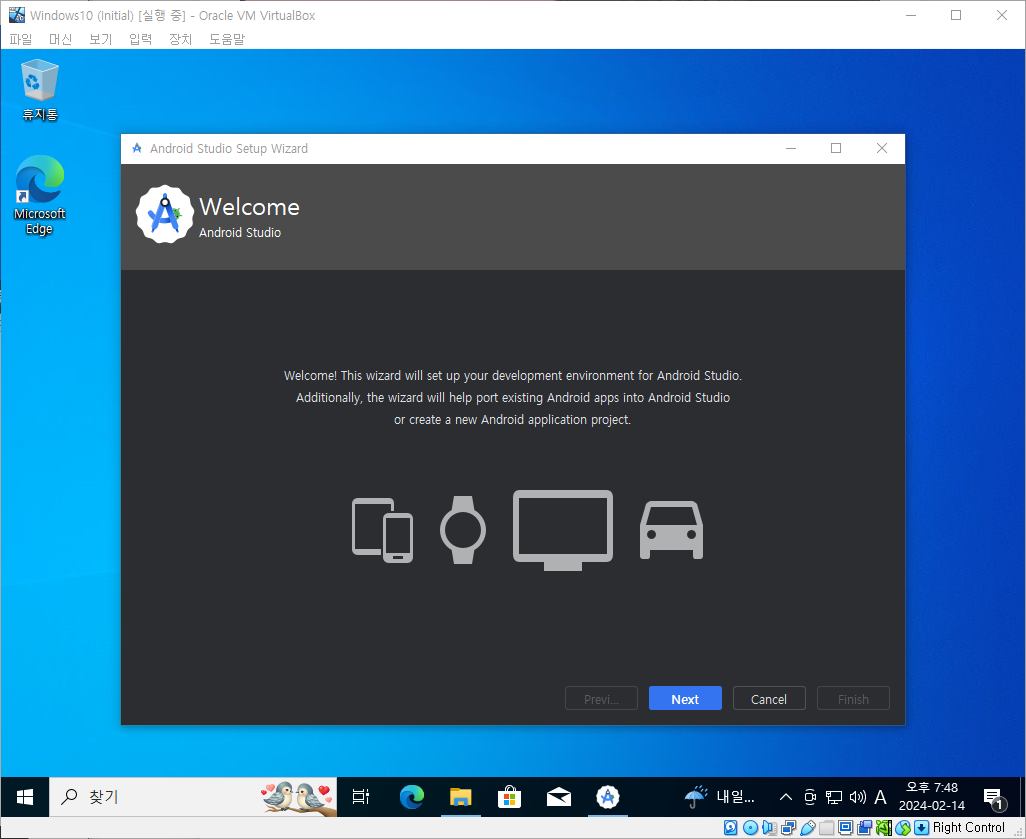The height and width of the screenshot is (839, 1026).
Task: Click the phone and tablet icon
Action: point(382,530)
